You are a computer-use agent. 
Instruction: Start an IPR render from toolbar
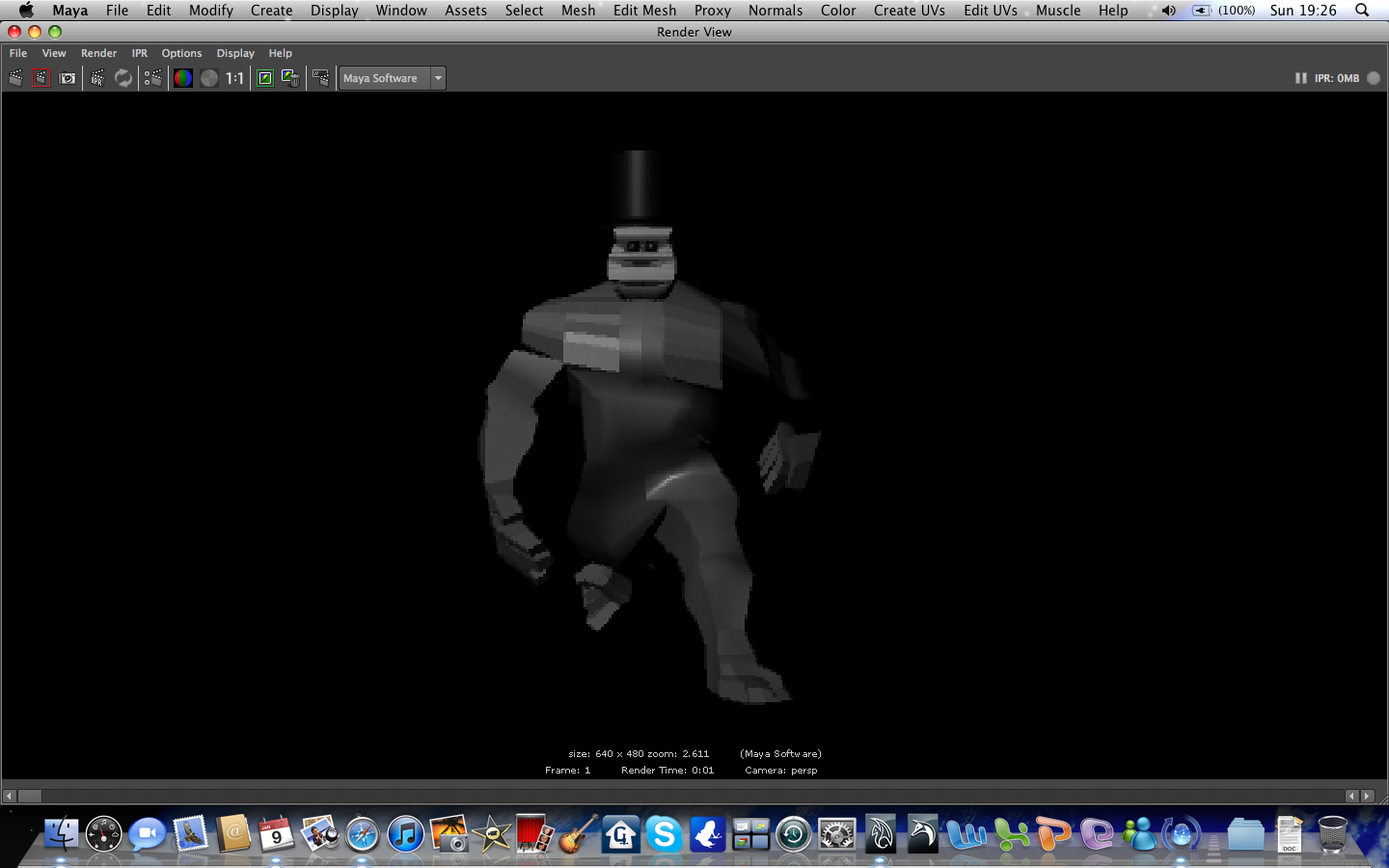click(x=97, y=78)
